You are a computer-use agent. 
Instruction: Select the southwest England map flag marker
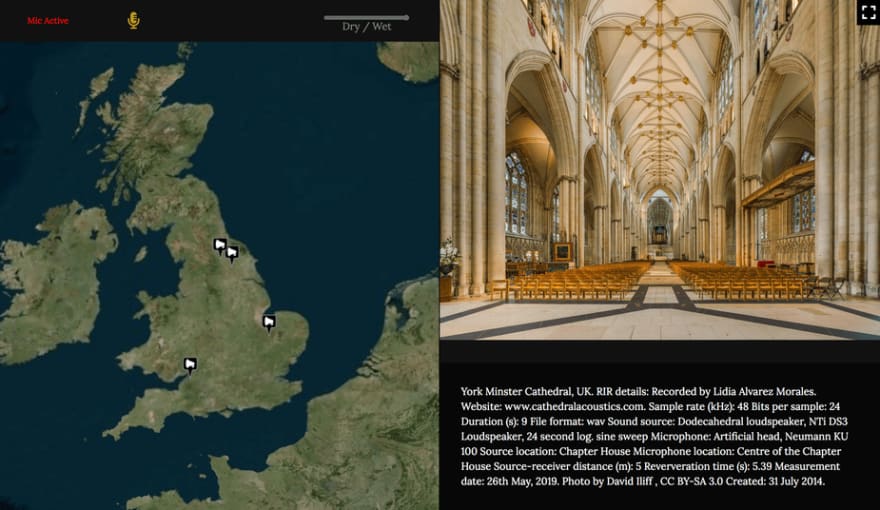tap(190, 366)
